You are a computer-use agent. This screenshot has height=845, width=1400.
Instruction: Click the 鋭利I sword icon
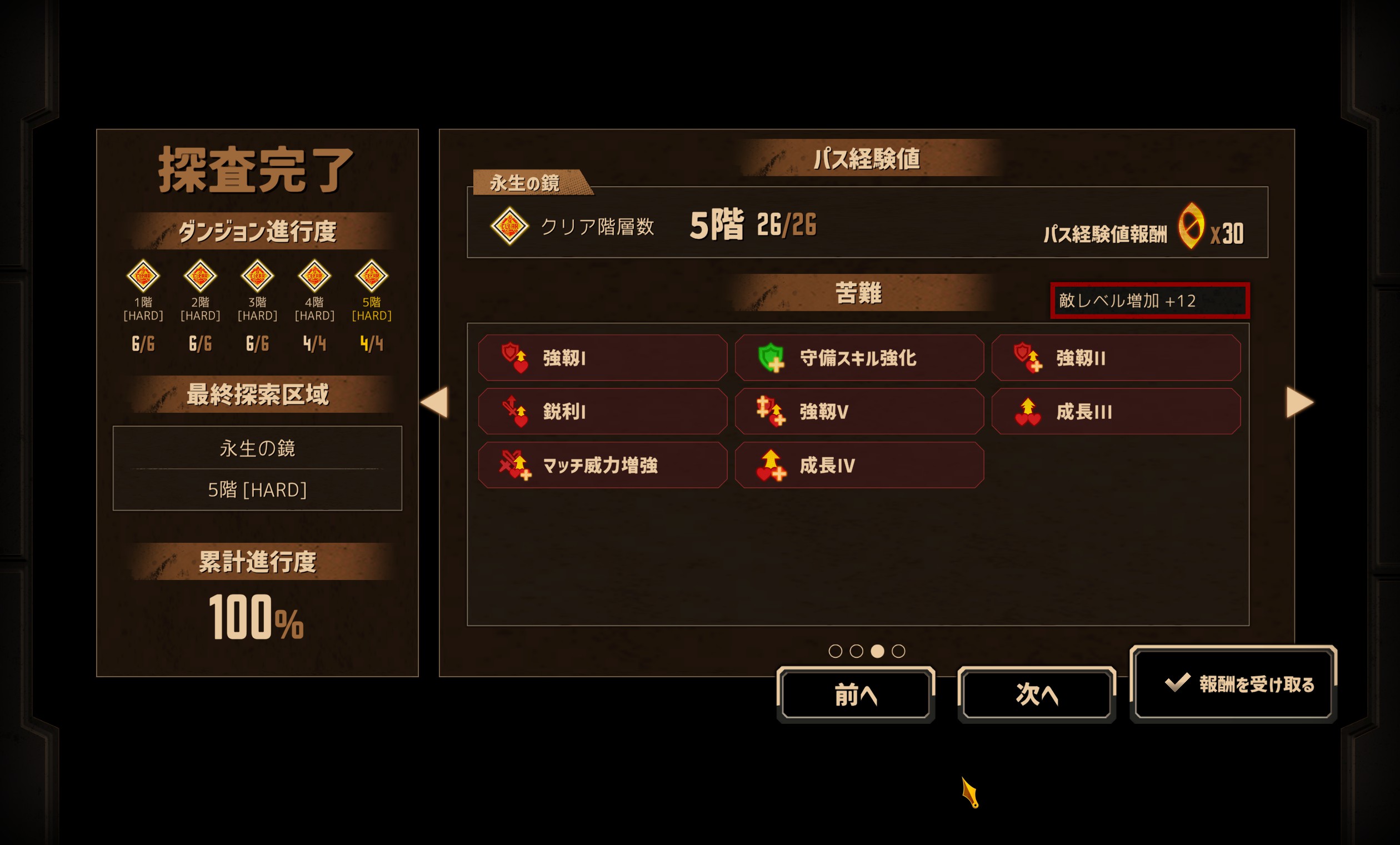[514, 412]
